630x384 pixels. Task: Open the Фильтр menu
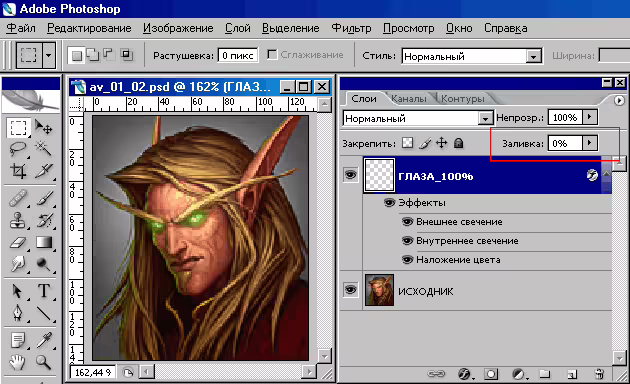click(x=351, y=28)
